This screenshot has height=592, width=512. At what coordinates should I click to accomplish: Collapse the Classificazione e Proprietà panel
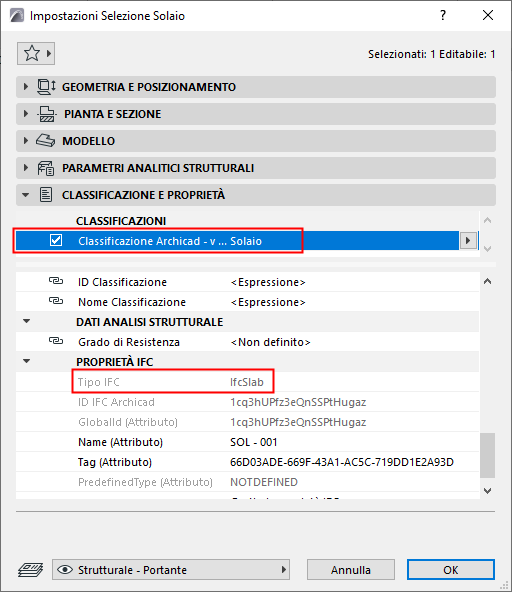[x=26, y=195]
